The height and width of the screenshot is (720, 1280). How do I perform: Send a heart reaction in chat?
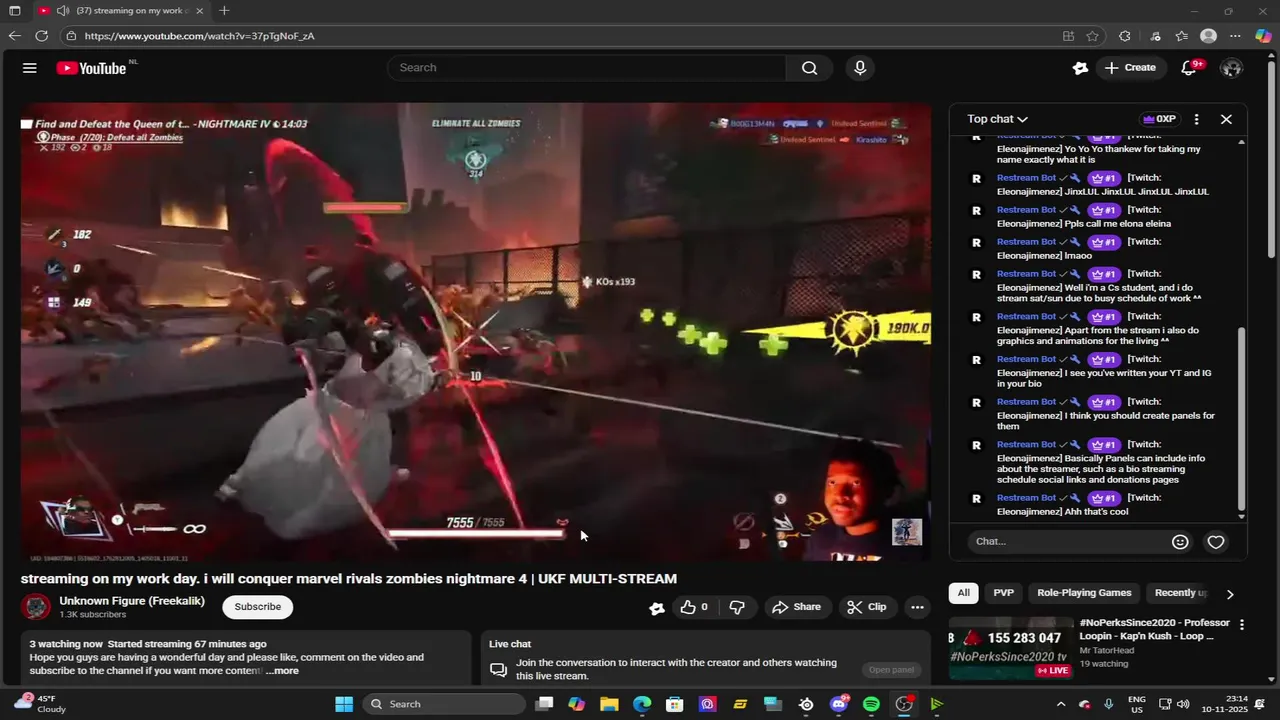[1216, 542]
